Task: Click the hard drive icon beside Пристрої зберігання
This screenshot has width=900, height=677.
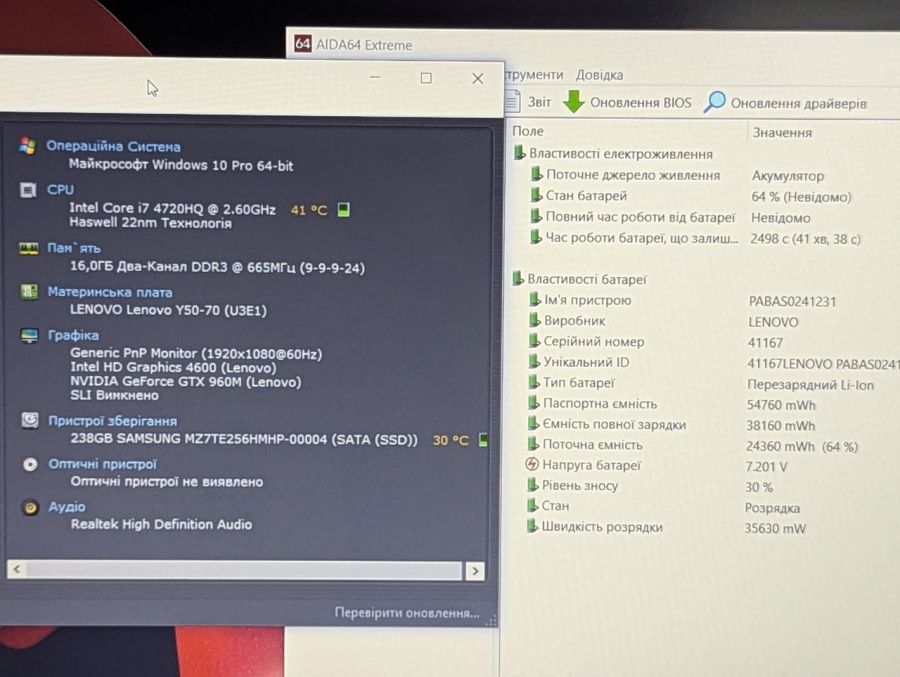Action: pyautogui.click(x=30, y=420)
